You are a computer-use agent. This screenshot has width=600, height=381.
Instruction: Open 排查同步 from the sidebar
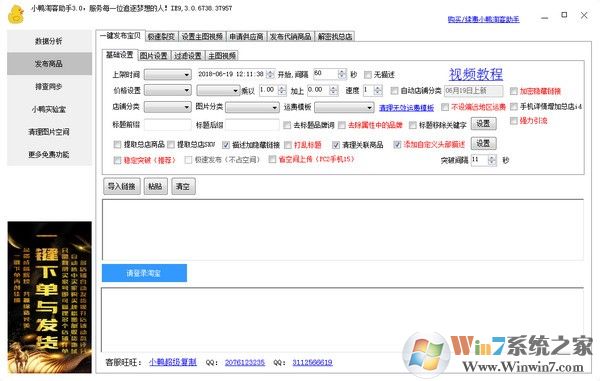pos(49,86)
